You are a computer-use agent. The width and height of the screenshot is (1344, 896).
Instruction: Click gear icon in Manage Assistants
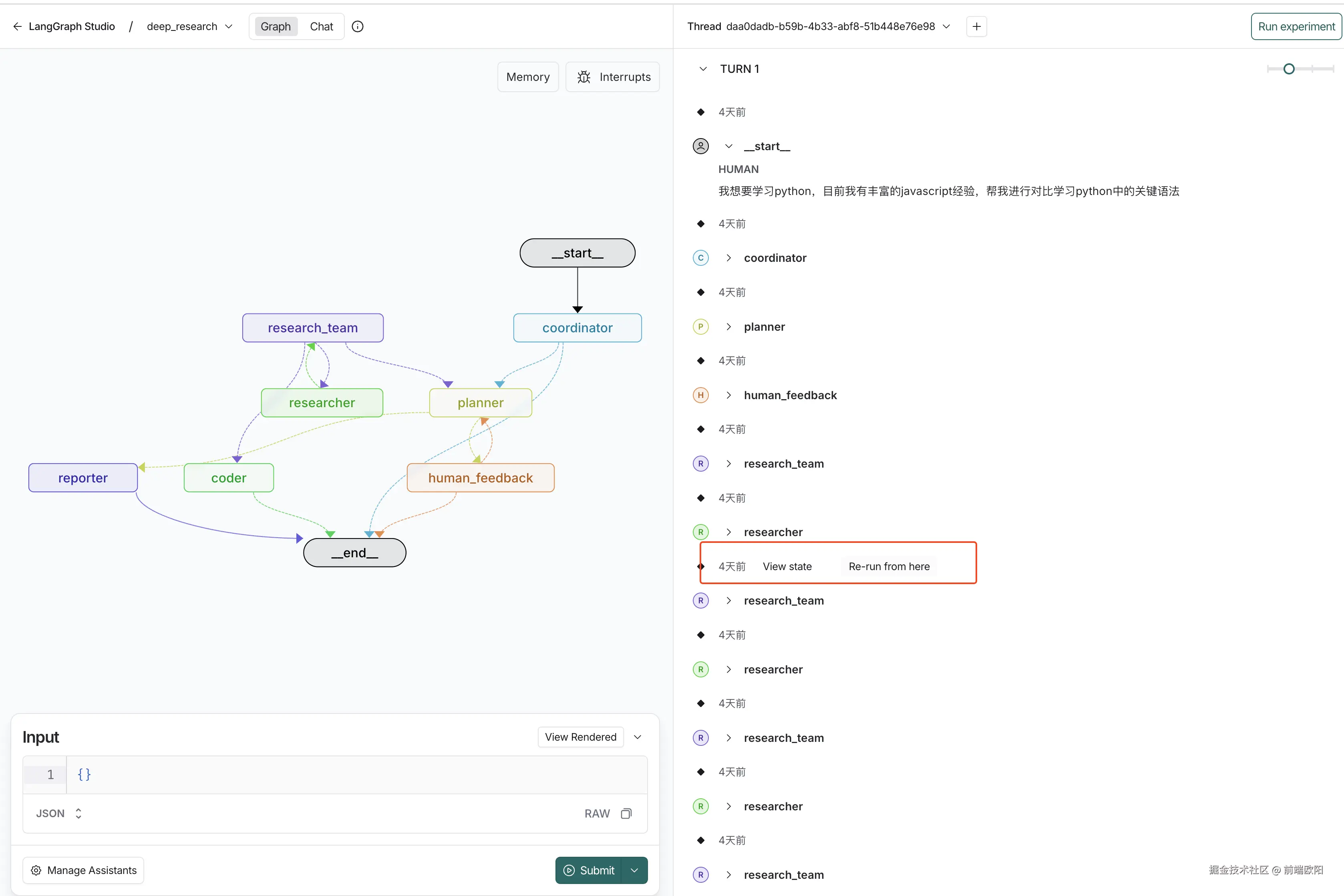[36, 870]
